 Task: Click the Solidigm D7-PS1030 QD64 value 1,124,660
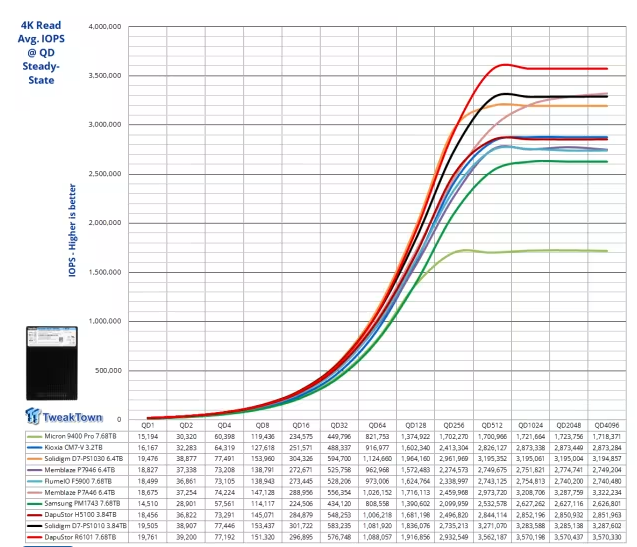[377, 458]
